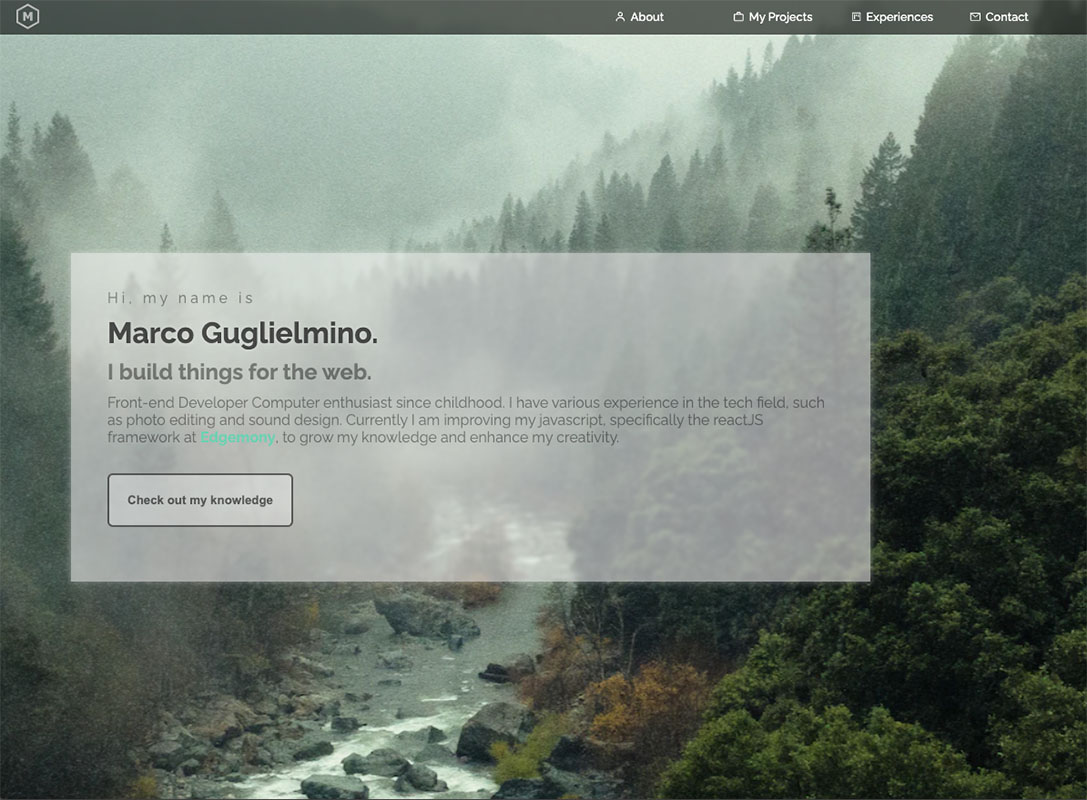Screen dimensions: 1087x800
Task: Click the envelope icon beside Contact
Action: (x=975, y=17)
